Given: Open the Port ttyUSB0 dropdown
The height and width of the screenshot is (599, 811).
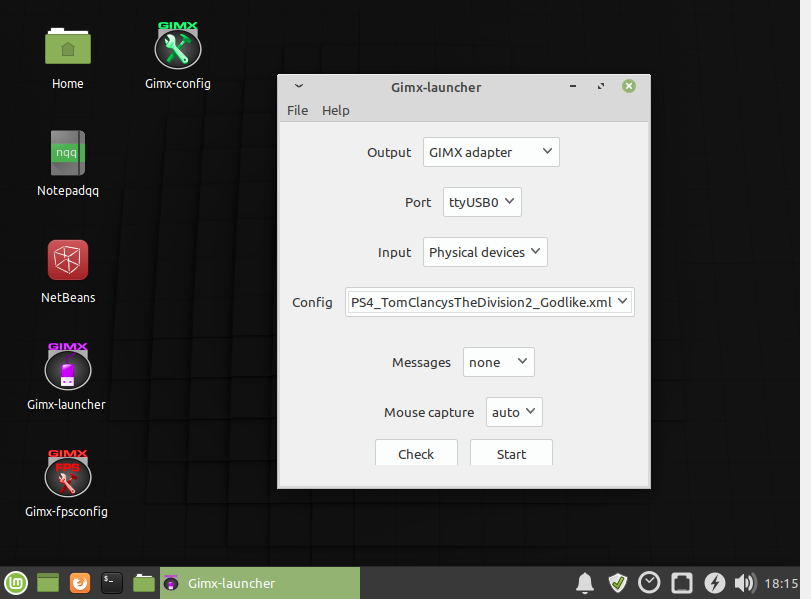Looking at the screenshot, I should point(482,202).
